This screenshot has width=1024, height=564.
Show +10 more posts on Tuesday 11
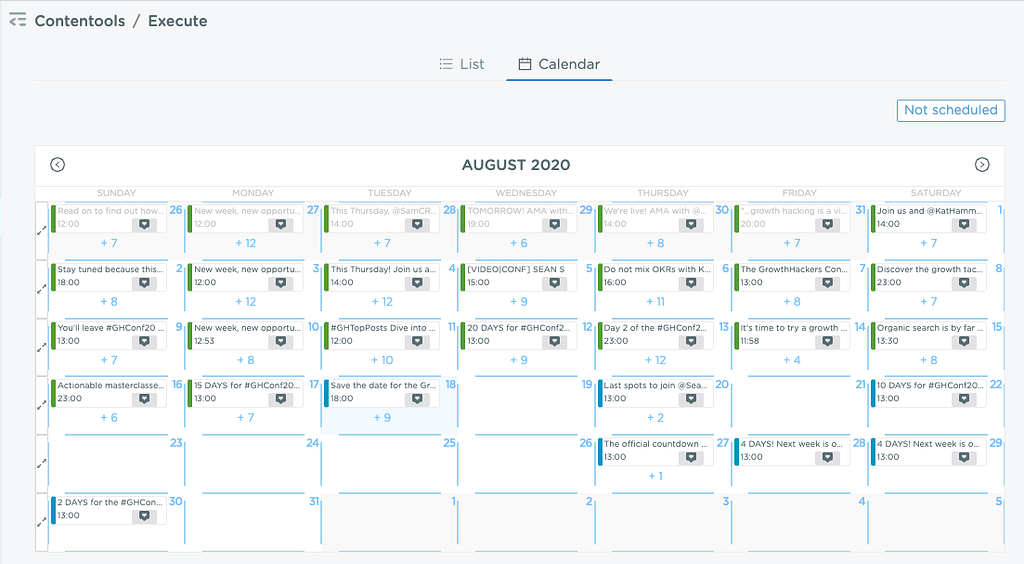point(382,360)
